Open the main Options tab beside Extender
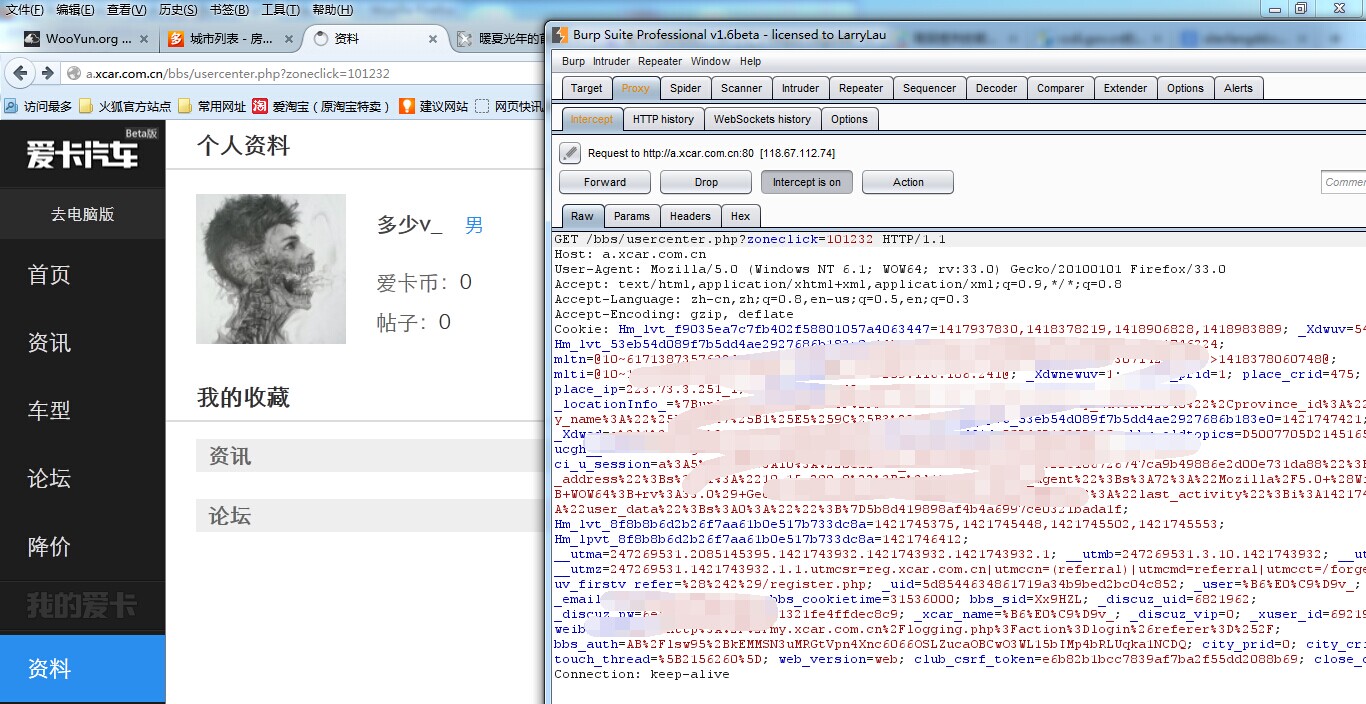1366x704 pixels. click(x=1185, y=88)
